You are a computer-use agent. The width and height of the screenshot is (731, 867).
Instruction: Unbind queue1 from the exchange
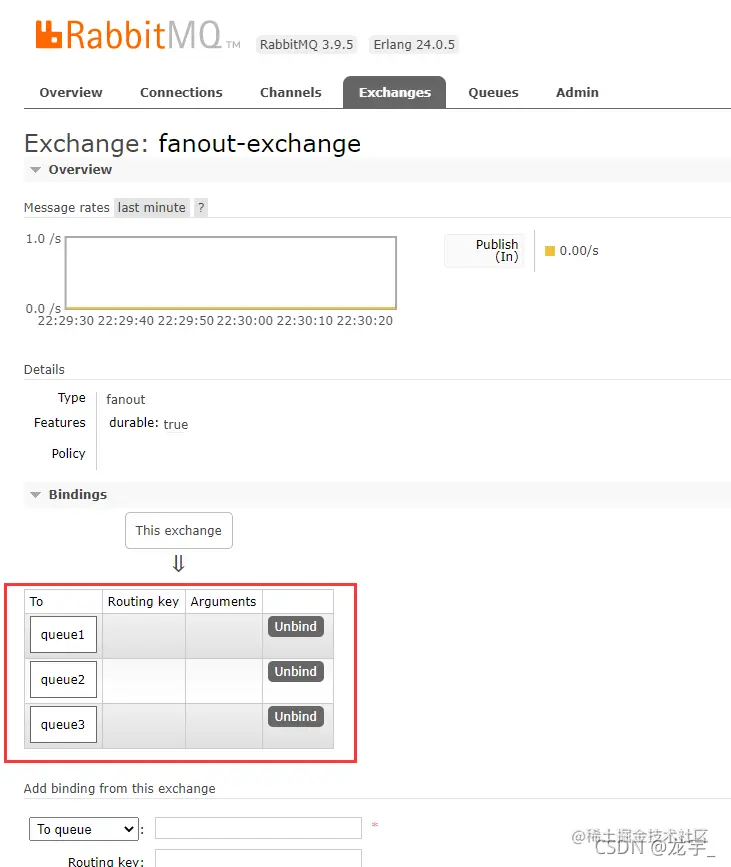[x=296, y=626]
